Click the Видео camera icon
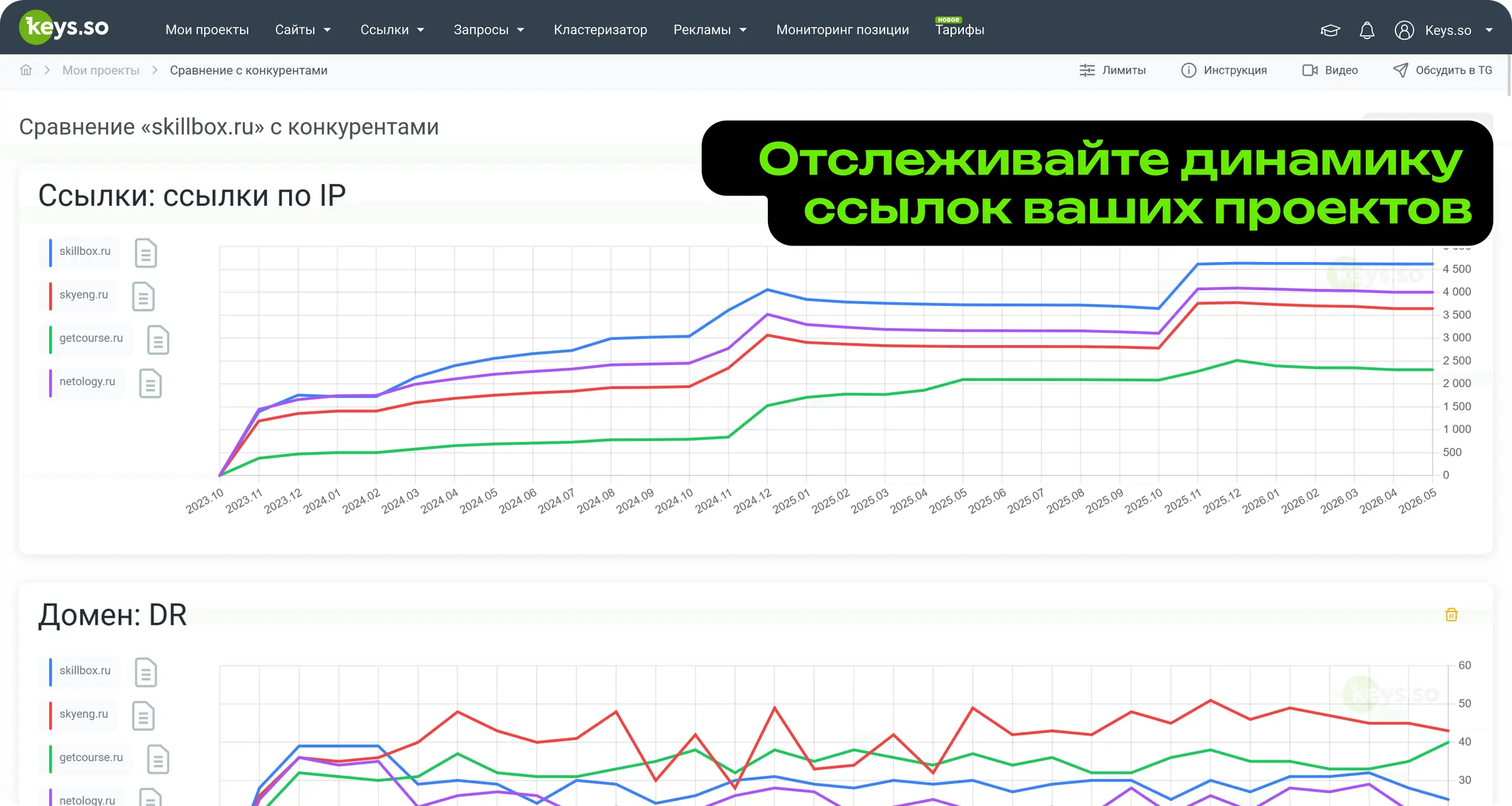 [1310, 71]
